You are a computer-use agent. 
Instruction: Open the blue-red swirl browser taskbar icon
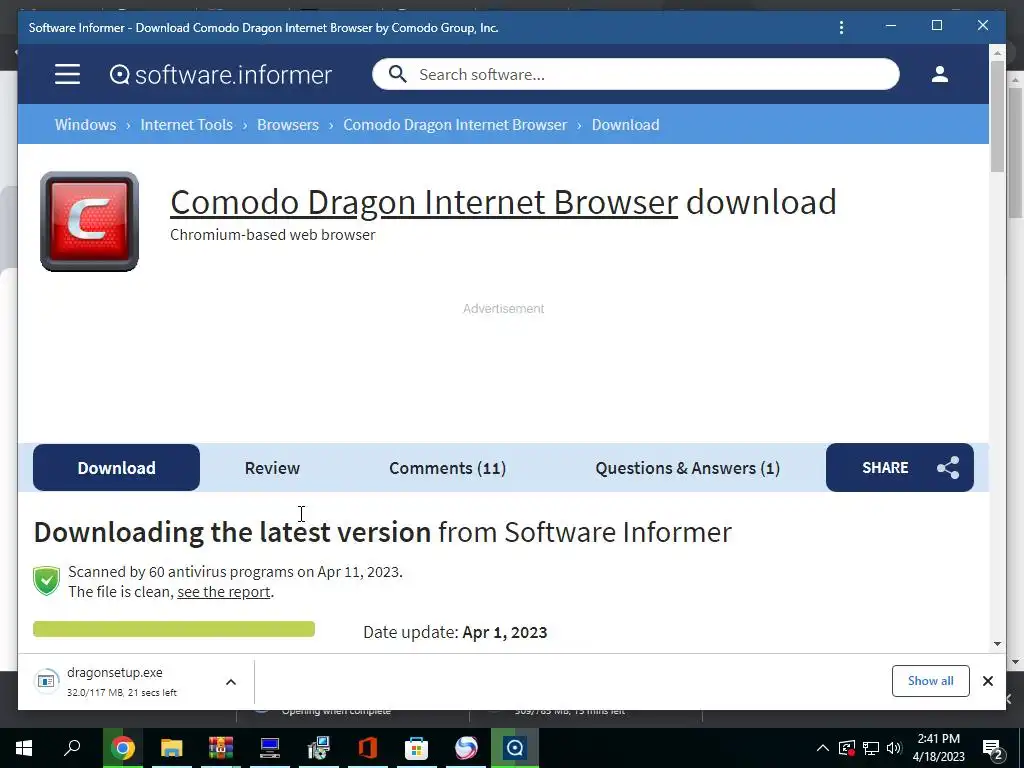466,748
